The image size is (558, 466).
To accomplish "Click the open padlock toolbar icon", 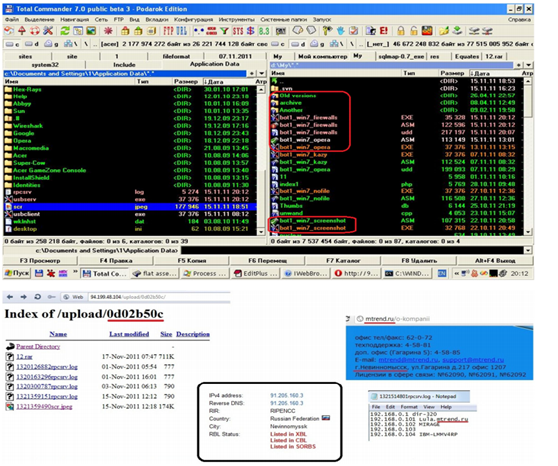I will pyautogui.click(x=414, y=31).
